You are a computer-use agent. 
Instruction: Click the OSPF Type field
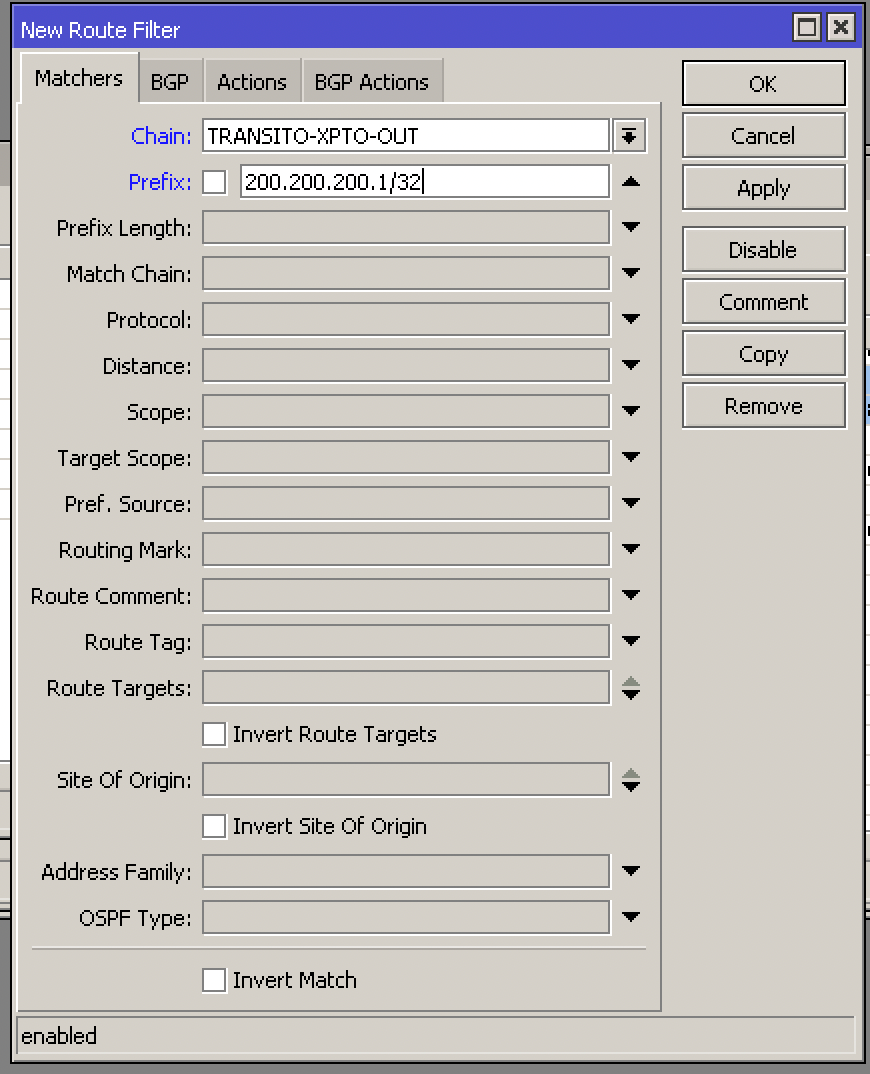[x=406, y=917]
